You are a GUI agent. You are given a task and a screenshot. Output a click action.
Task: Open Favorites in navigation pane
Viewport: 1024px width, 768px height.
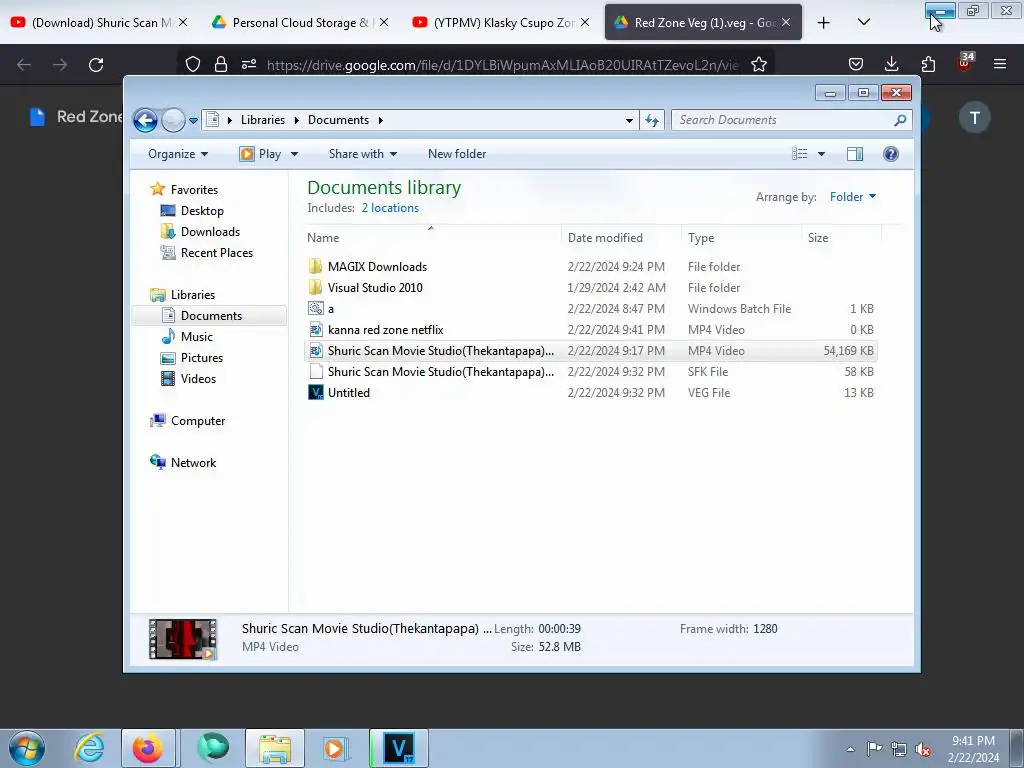pos(194,189)
